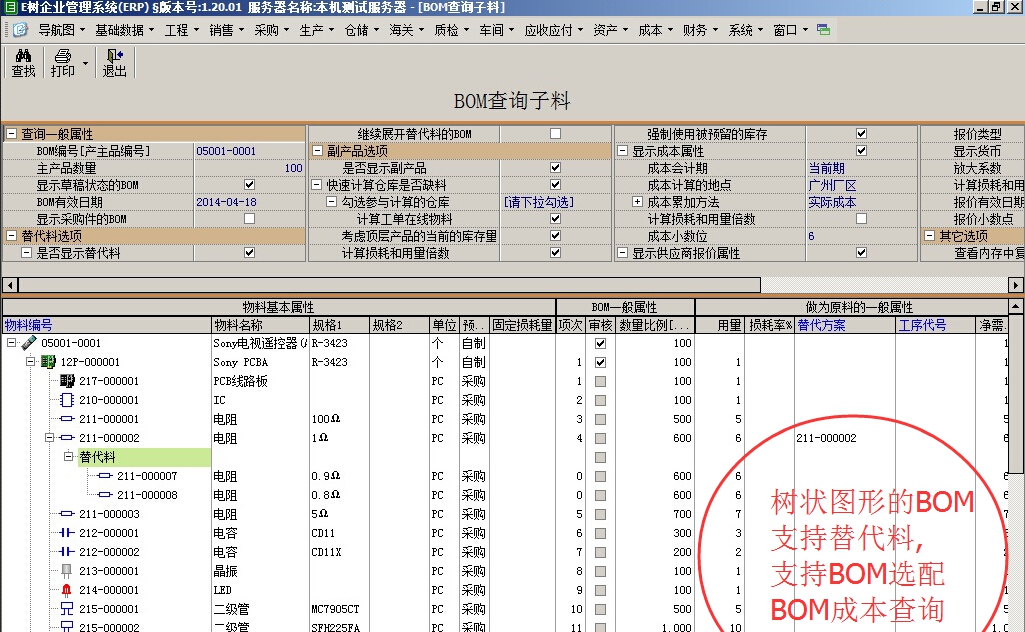
Task: Click the crystal icon beside 213-000001 晶振
Action: point(65,571)
